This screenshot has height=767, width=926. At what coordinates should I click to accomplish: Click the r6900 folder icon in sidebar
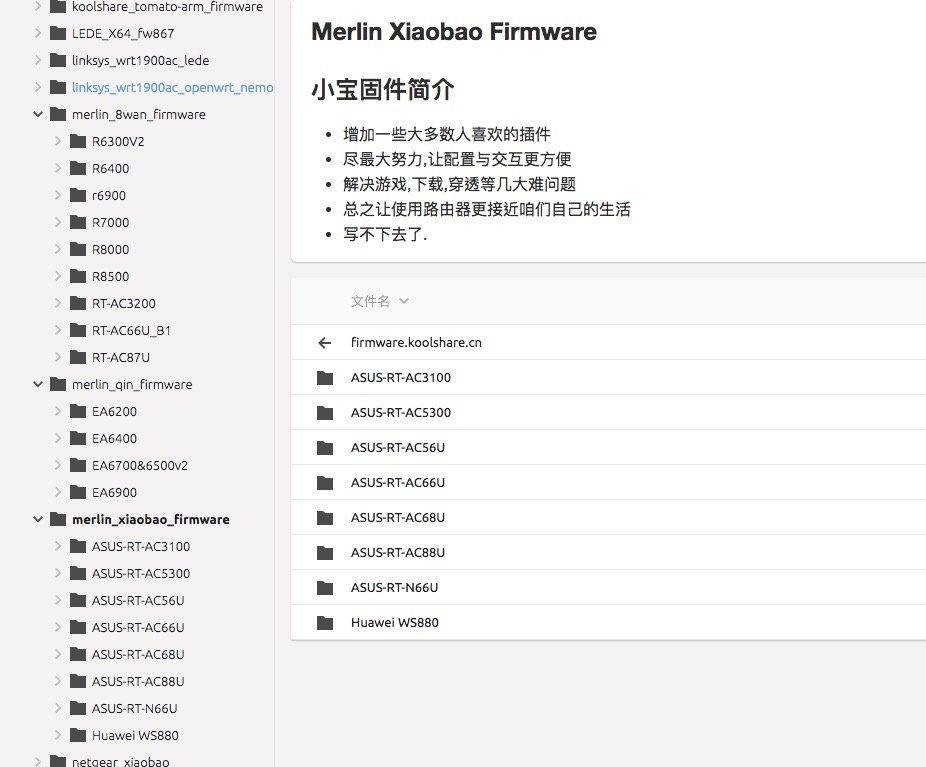pos(78,195)
